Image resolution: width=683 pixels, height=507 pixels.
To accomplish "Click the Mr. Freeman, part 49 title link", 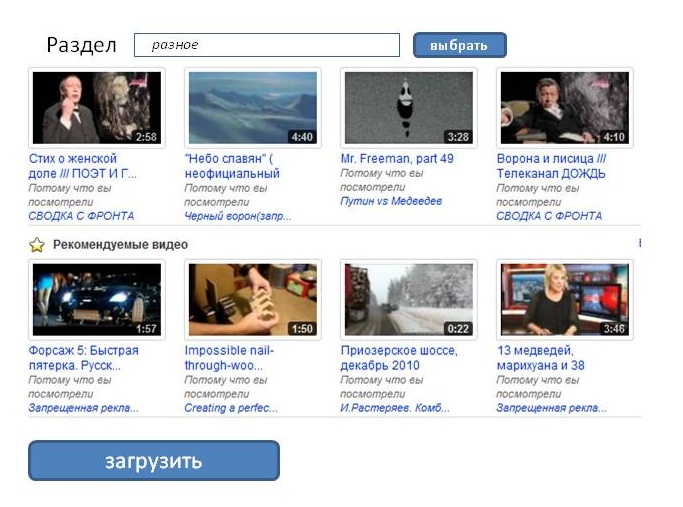I will coord(397,159).
